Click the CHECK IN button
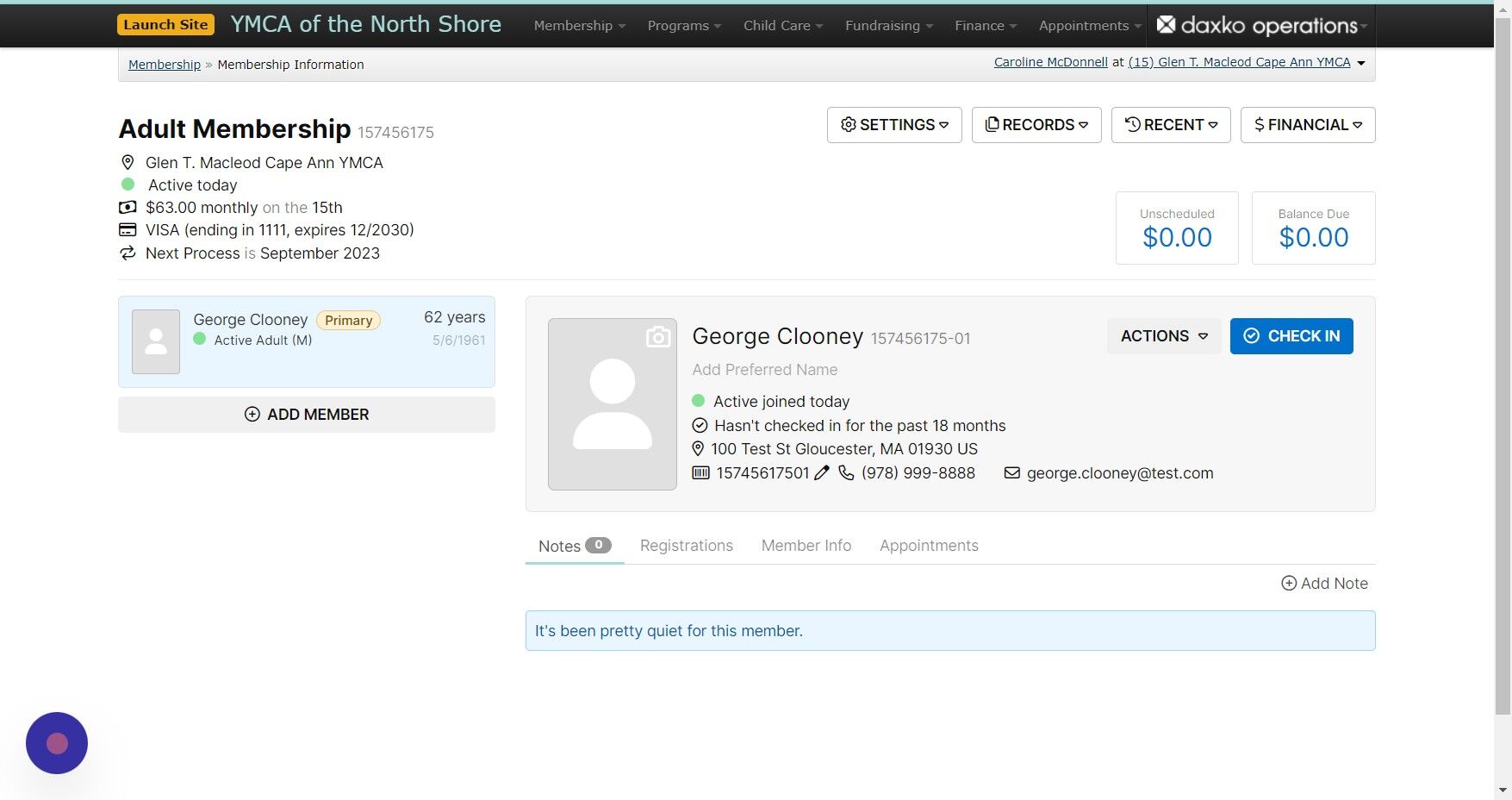The width and height of the screenshot is (1512, 800). (1291, 336)
